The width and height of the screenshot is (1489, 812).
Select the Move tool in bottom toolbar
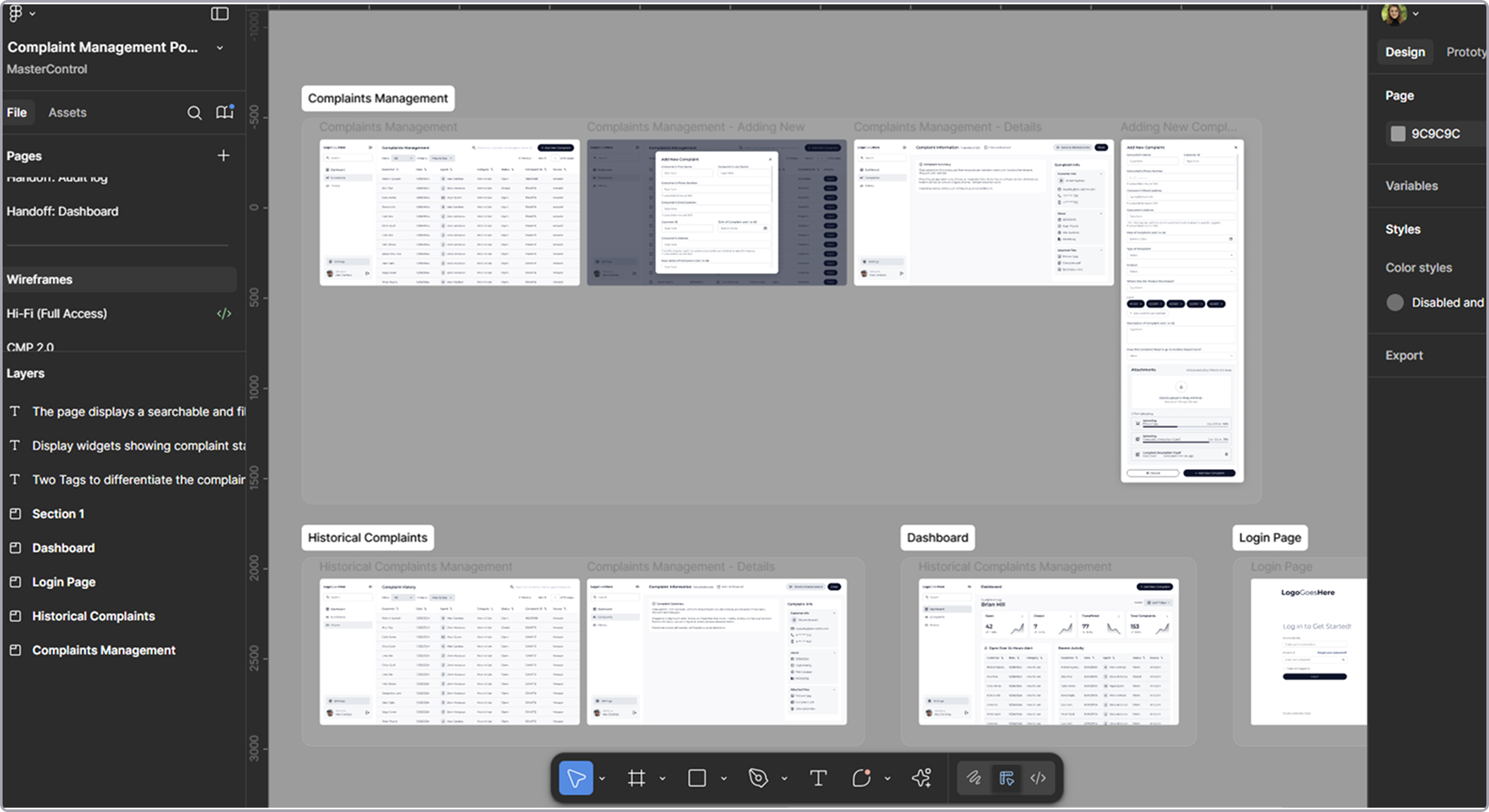(575, 778)
